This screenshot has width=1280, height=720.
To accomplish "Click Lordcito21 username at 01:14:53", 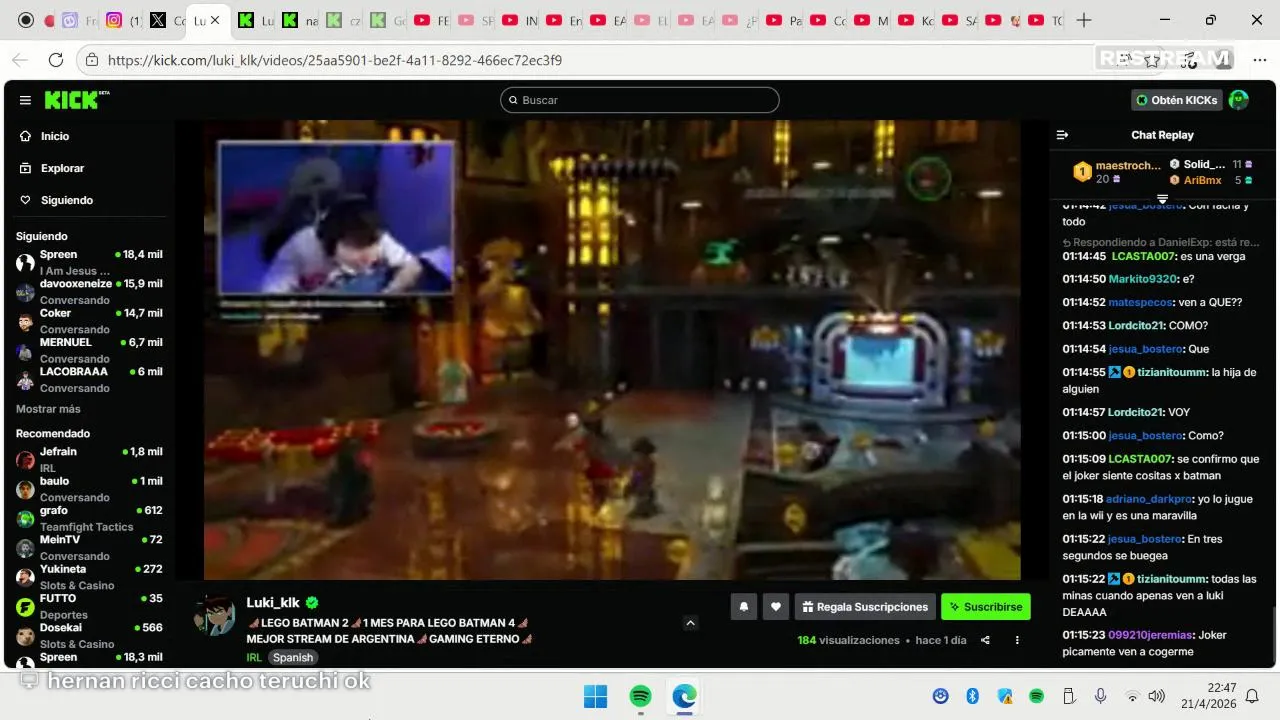I will (x=1136, y=325).
